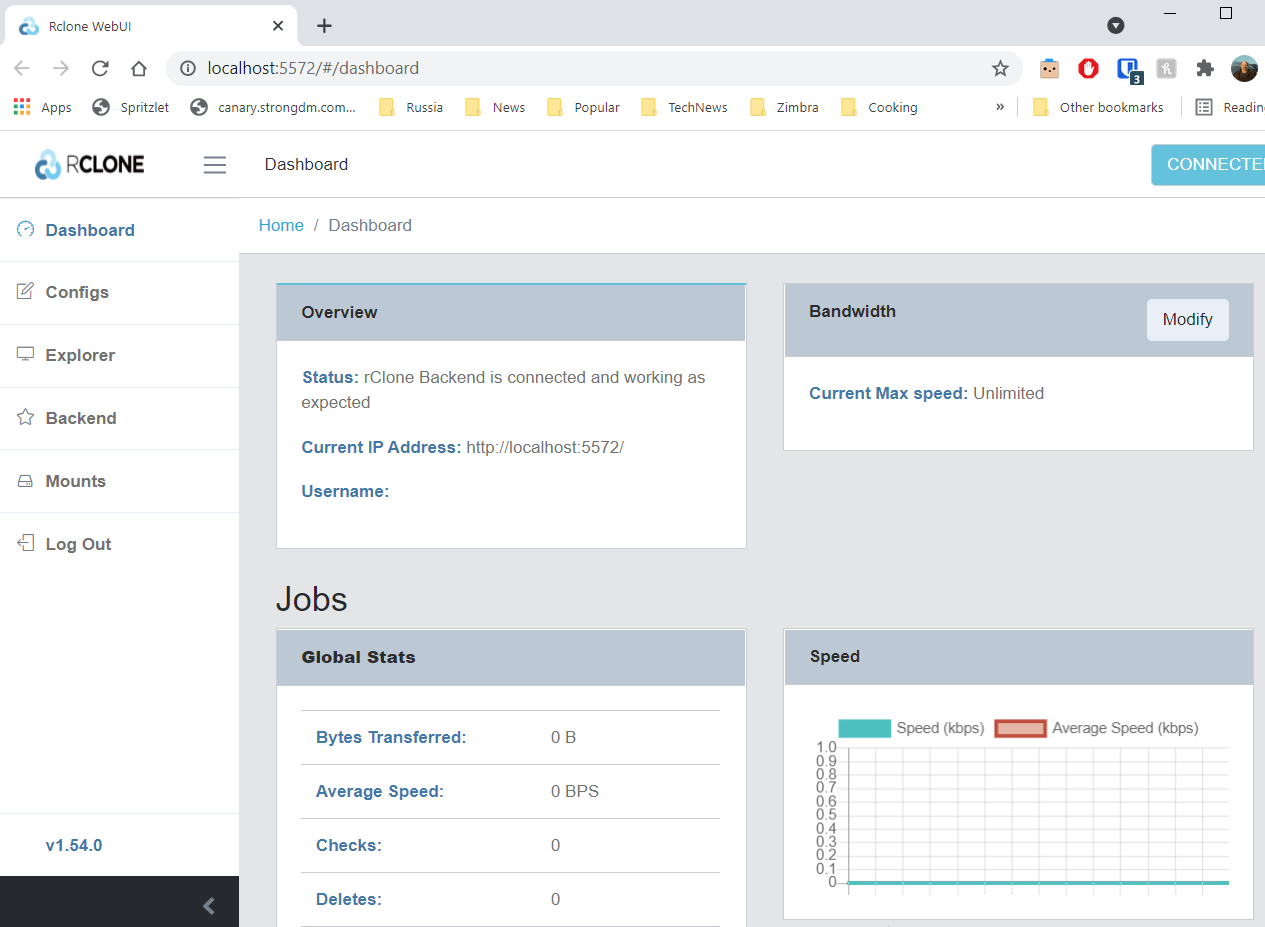This screenshot has width=1265, height=927.
Task: Click the Jobs section heading
Action: tap(312, 598)
